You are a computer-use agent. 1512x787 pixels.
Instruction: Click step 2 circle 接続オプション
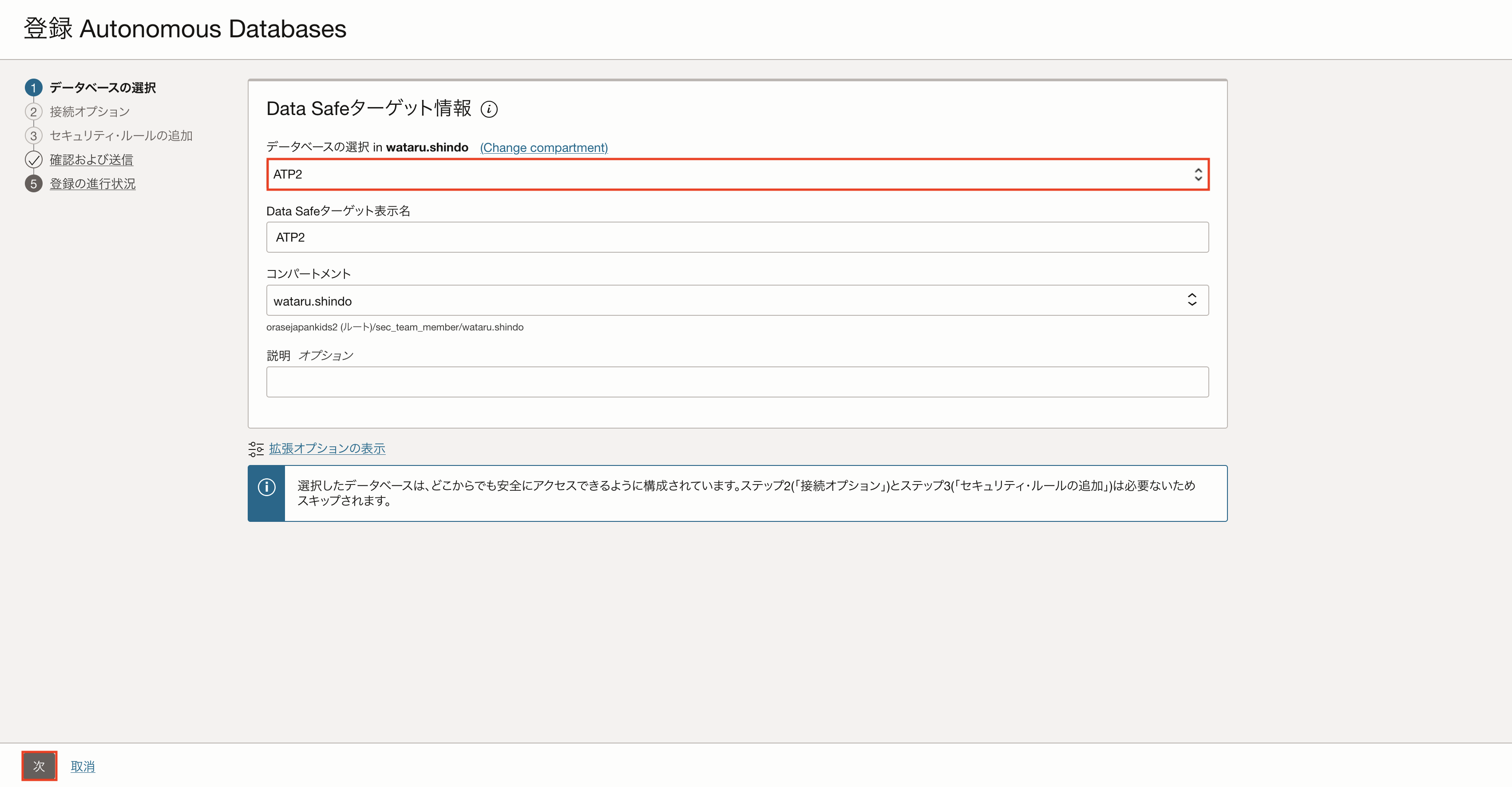[33, 111]
